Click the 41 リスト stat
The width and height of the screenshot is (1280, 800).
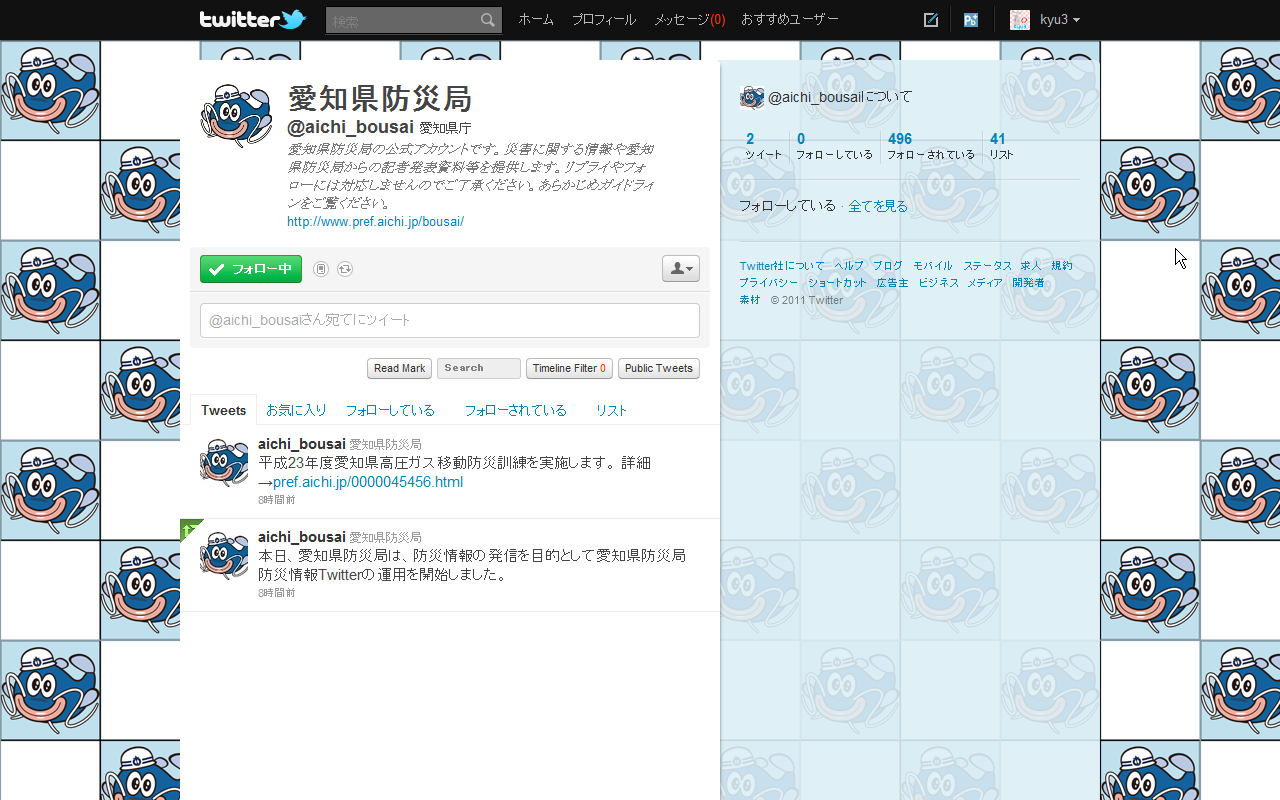pyautogui.click(x=1001, y=146)
